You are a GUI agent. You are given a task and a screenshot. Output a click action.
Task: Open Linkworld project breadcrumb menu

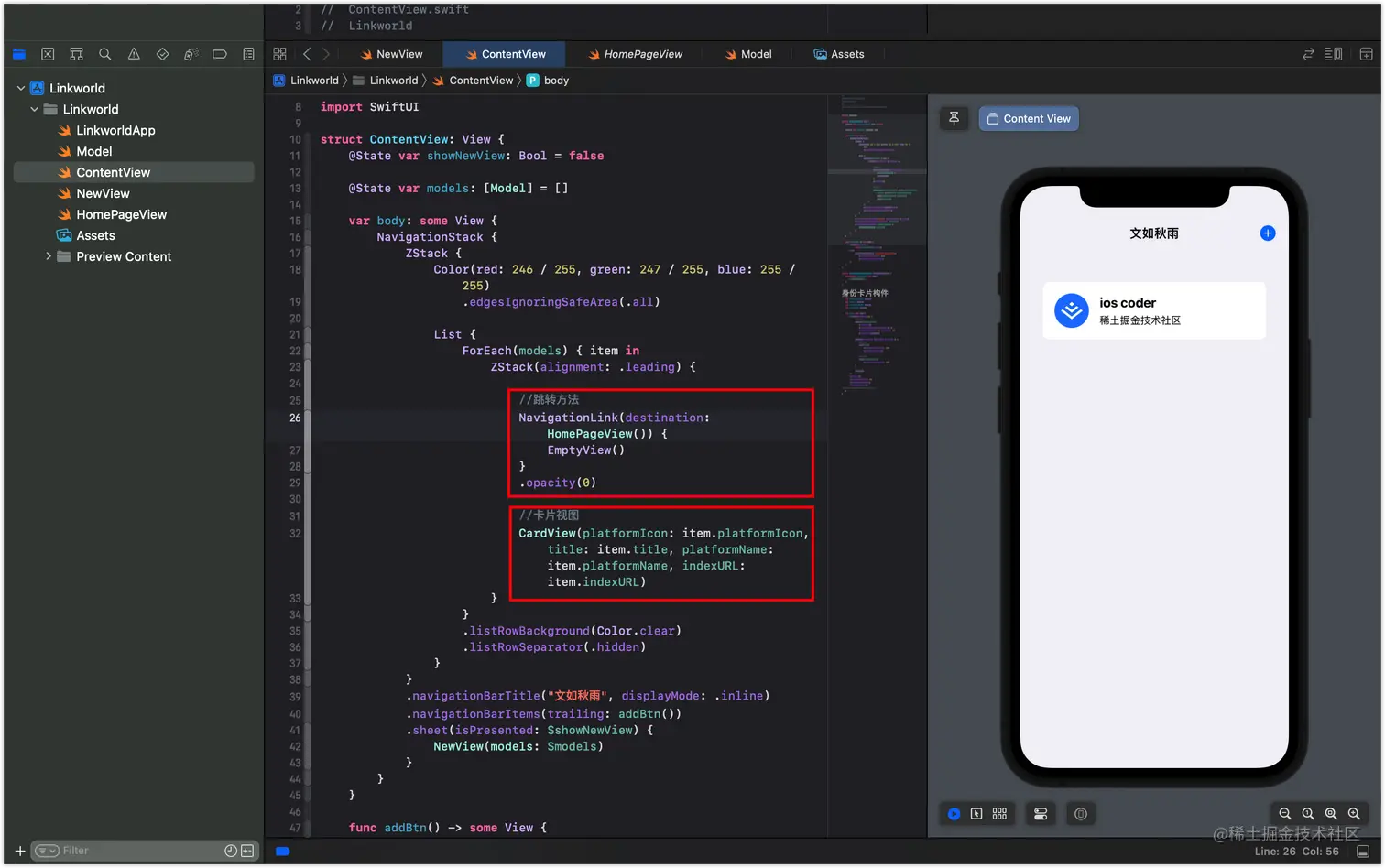(x=306, y=81)
